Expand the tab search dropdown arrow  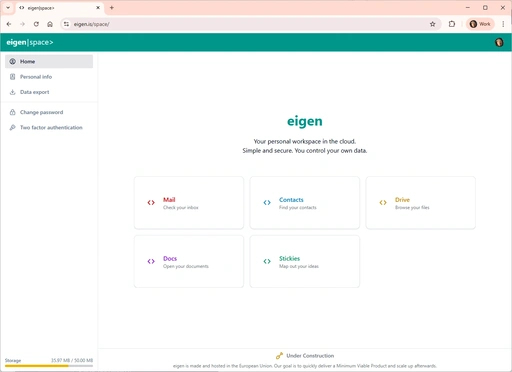[8, 8]
